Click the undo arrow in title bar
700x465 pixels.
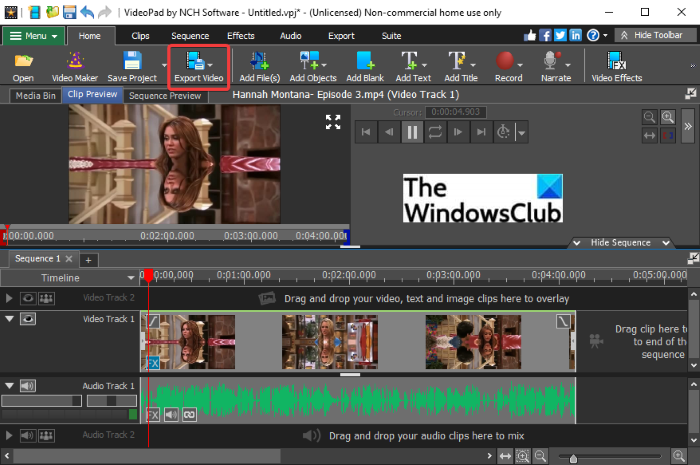click(x=88, y=12)
